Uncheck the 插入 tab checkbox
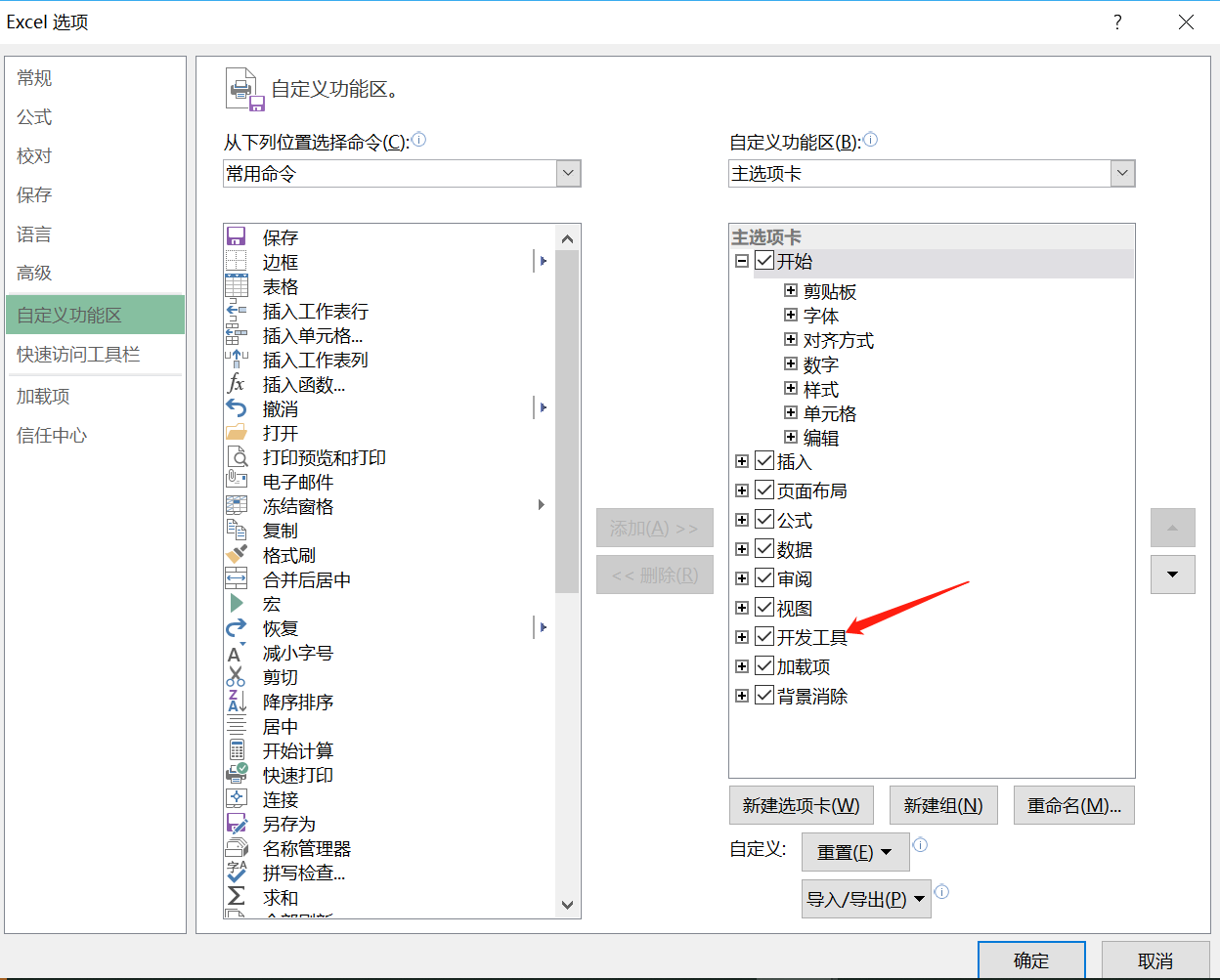This screenshot has height=980, width=1220. click(x=764, y=461)
